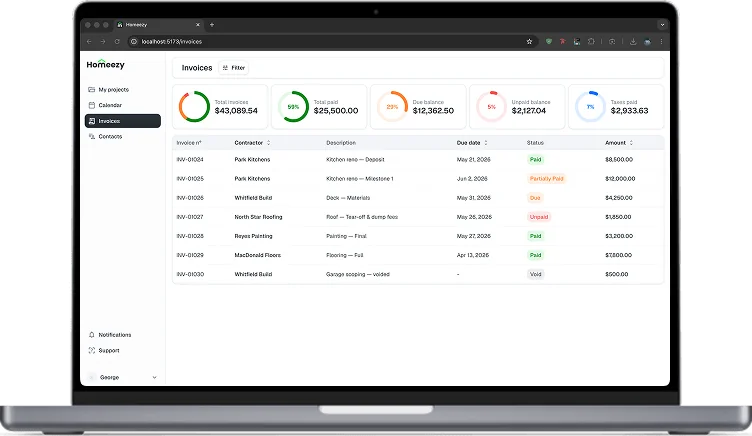
Task: Click MacDonald Floors contractor name
Action: point(258,255)
